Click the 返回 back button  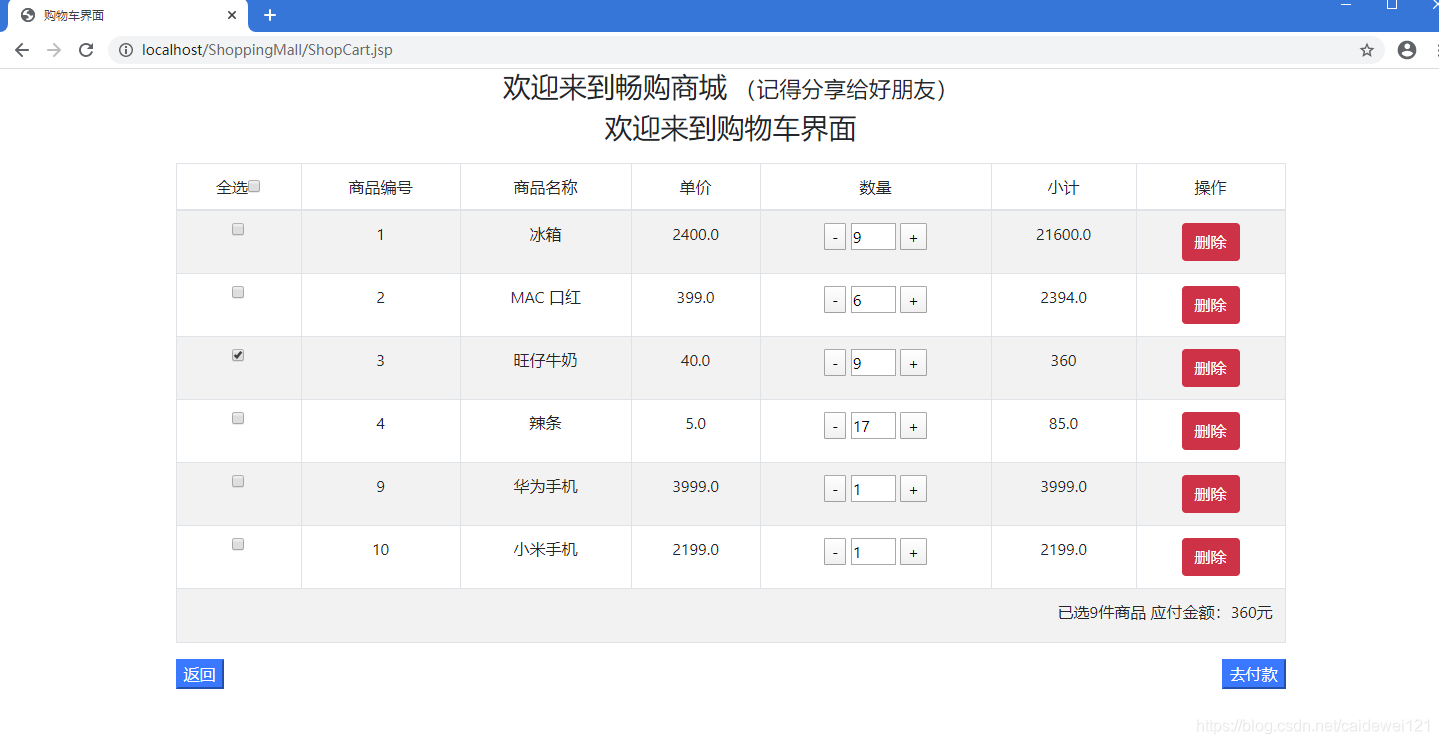[200, 675]
